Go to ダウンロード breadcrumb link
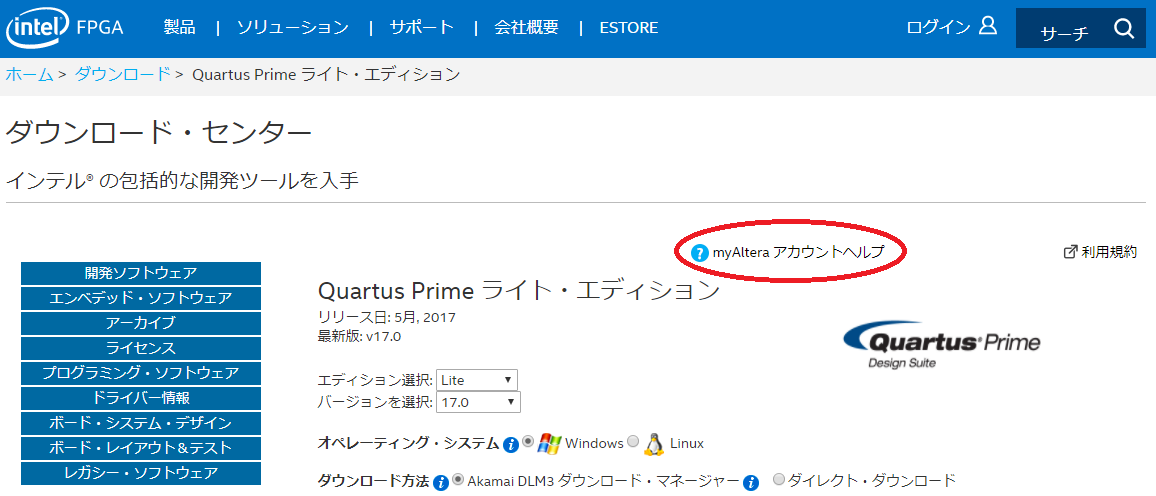Image resolution: width=1156 pixels, height=496 pixels. click(x=122, y=74)
